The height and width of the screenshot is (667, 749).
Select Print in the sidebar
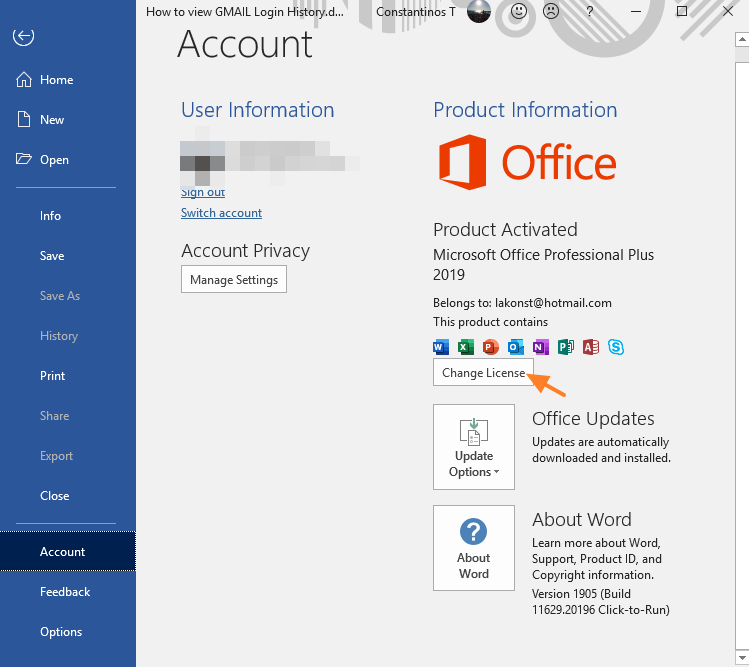point(68,376)
